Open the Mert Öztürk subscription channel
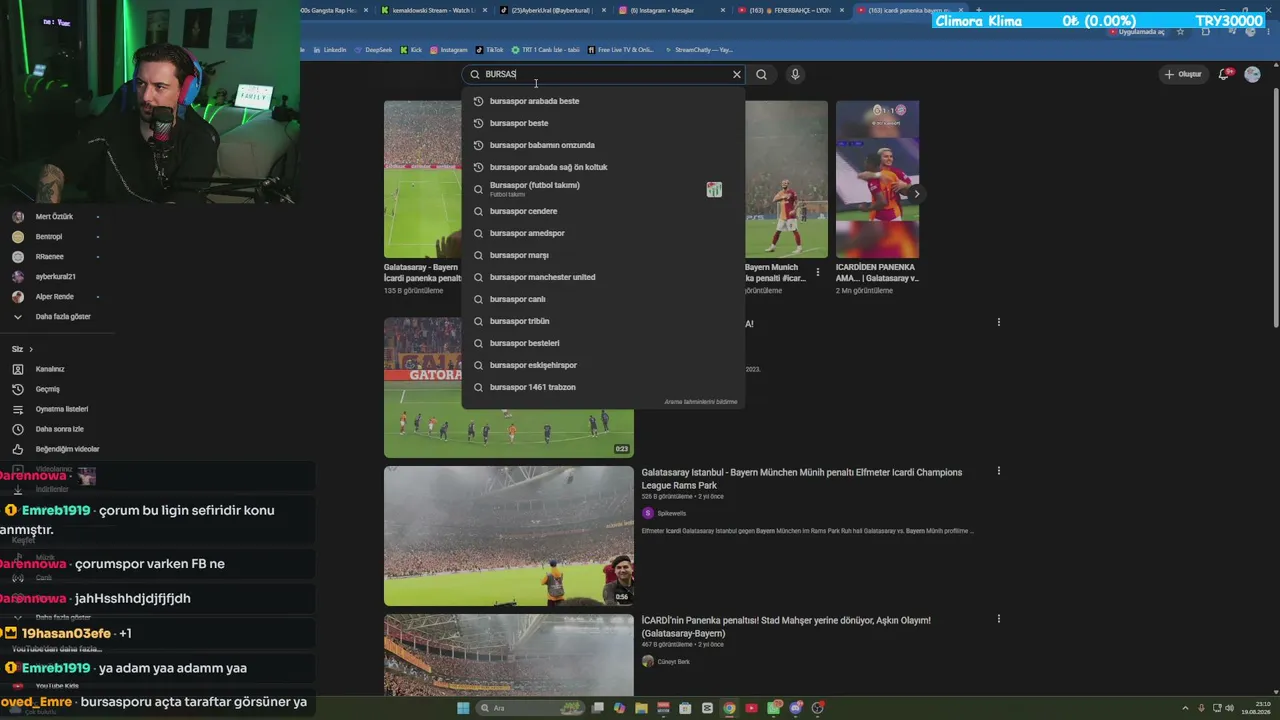1280x720 pixels. [x=55, y=217]
